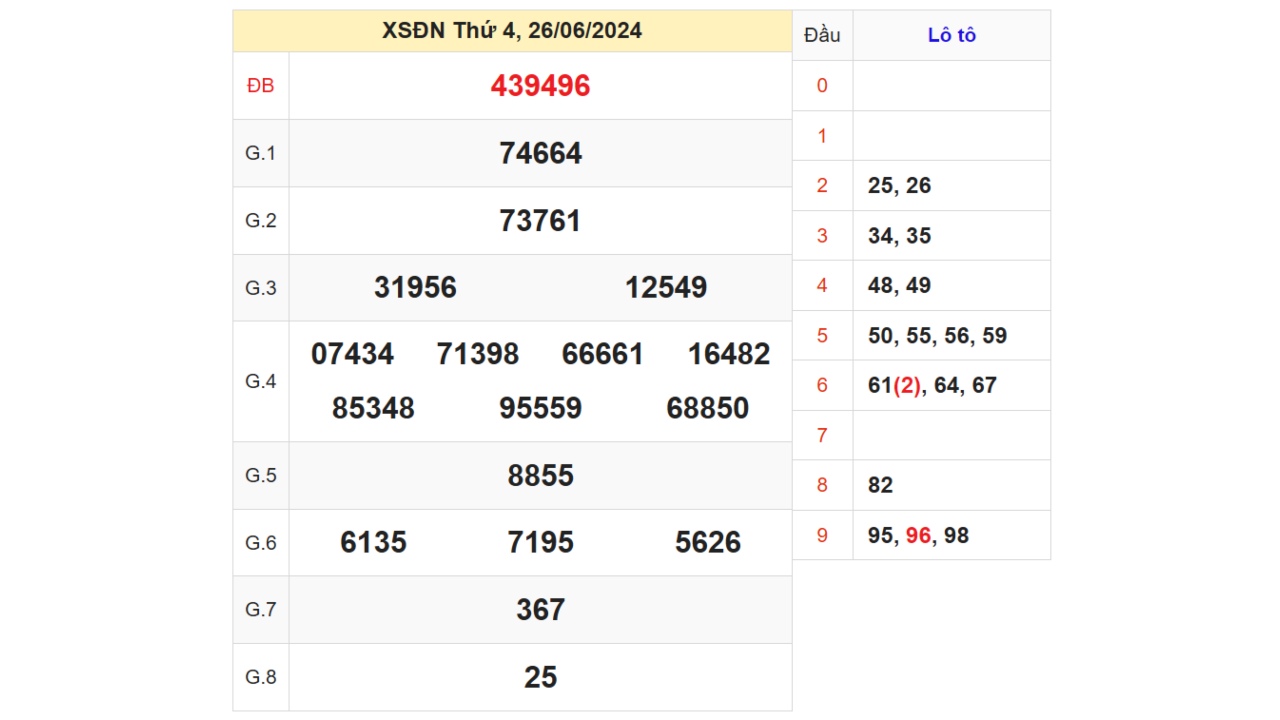This screenshot has width=1280, height=720.
Task: Click the head digit 4 cell
Action: pos(822,285)
